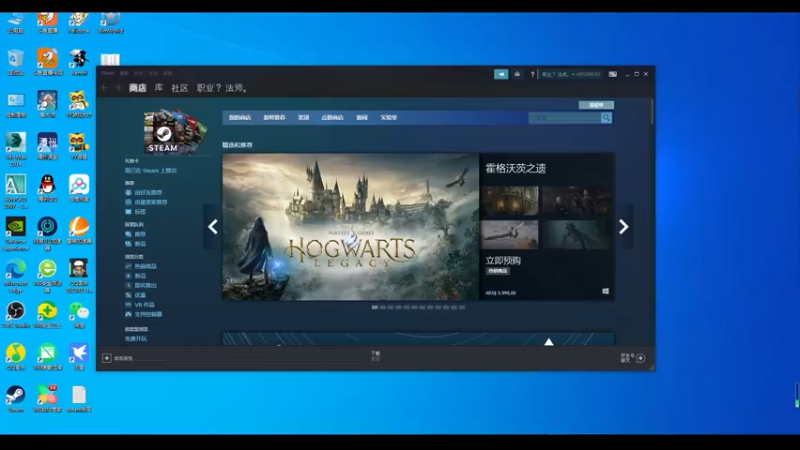800x450 pixels.
Task: Open 新闻 news navigation item
Action: [362, 118]
